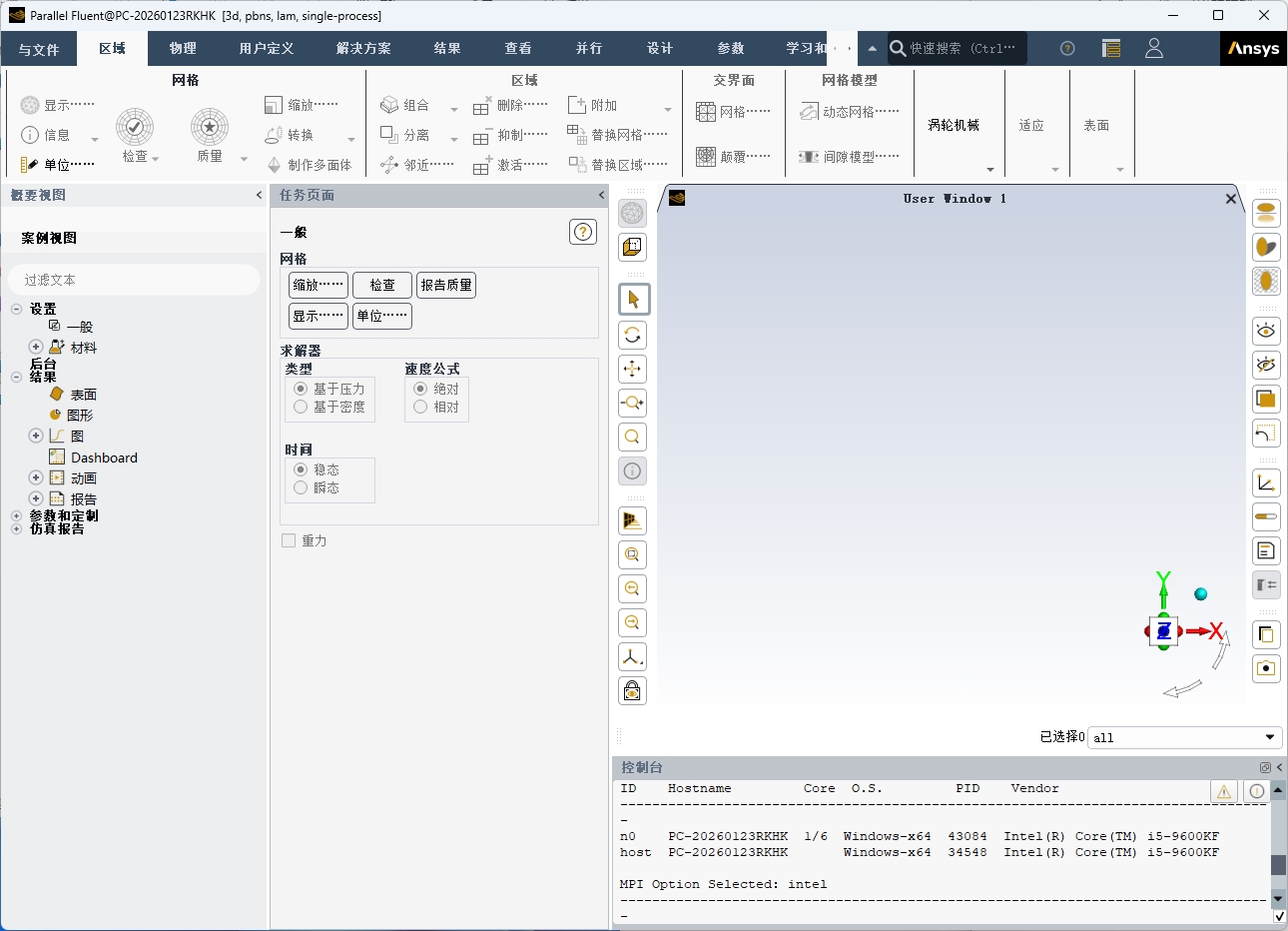Click the headlight eye icon in right sidebar
The image size is (1288, 931).
point(1266,331)
